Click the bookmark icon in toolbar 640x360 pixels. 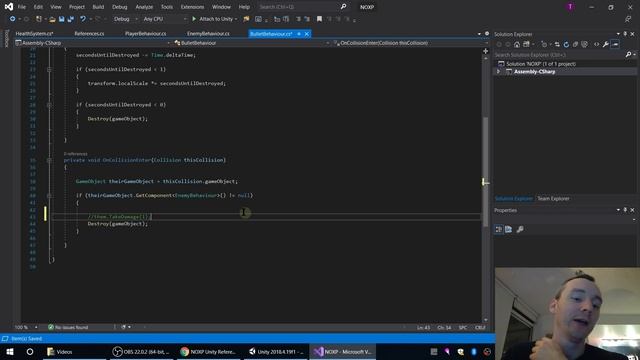pos(319,19)
